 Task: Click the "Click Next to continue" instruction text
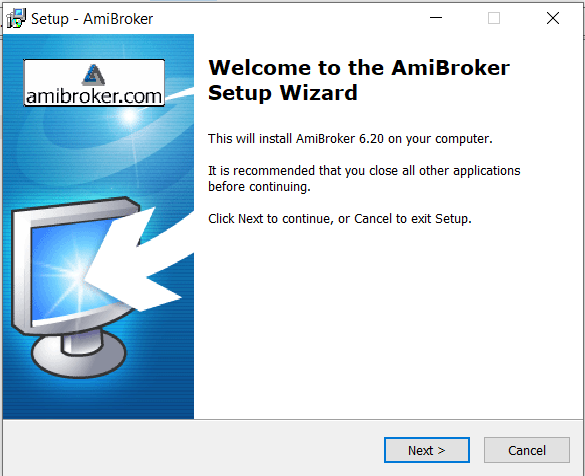tap(340, 218)
